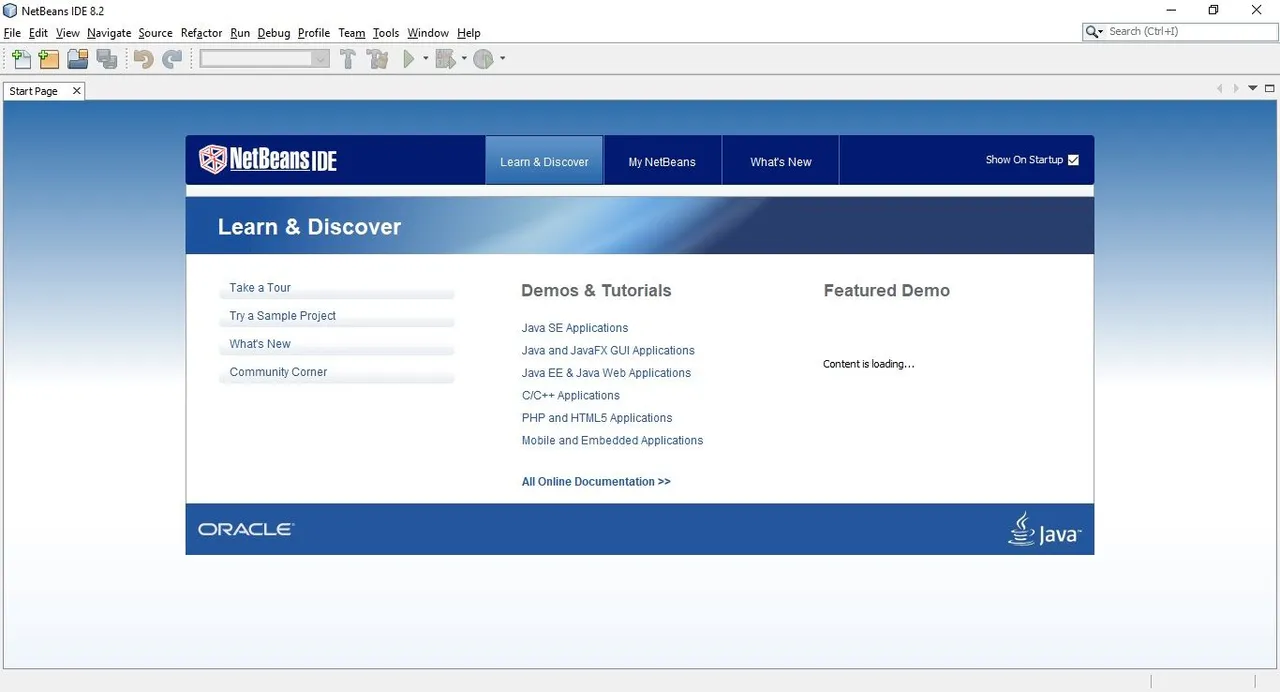Click the green Run Project arrow
The image size is (1280, 692).
point(408,59)
